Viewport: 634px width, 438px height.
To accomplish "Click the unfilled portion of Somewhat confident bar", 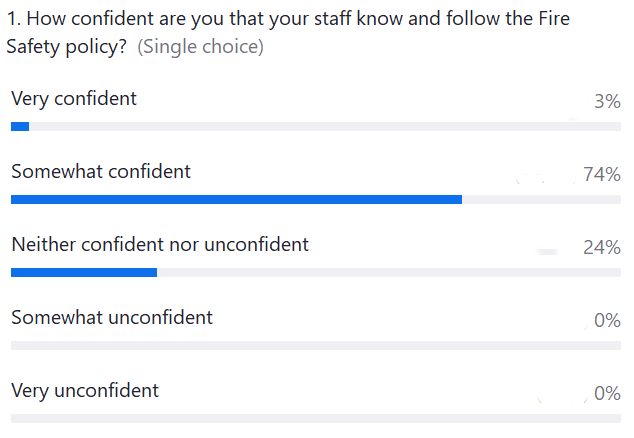I will tap(541, 199).
